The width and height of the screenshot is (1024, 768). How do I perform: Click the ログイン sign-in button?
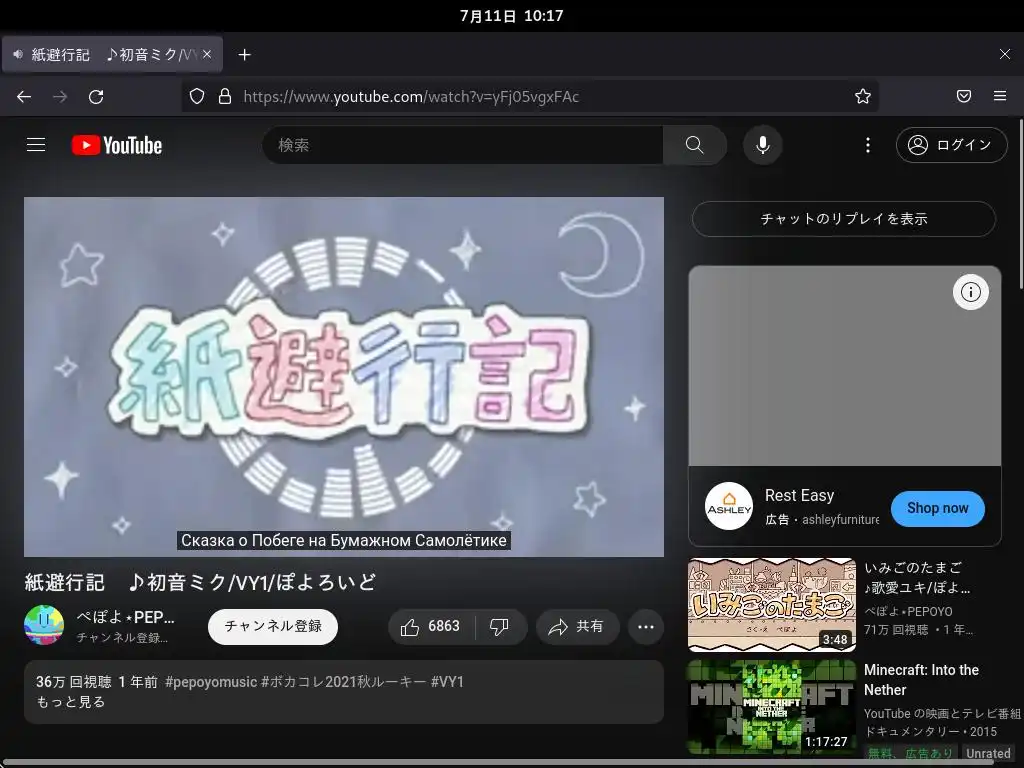(x=952, y=144)
